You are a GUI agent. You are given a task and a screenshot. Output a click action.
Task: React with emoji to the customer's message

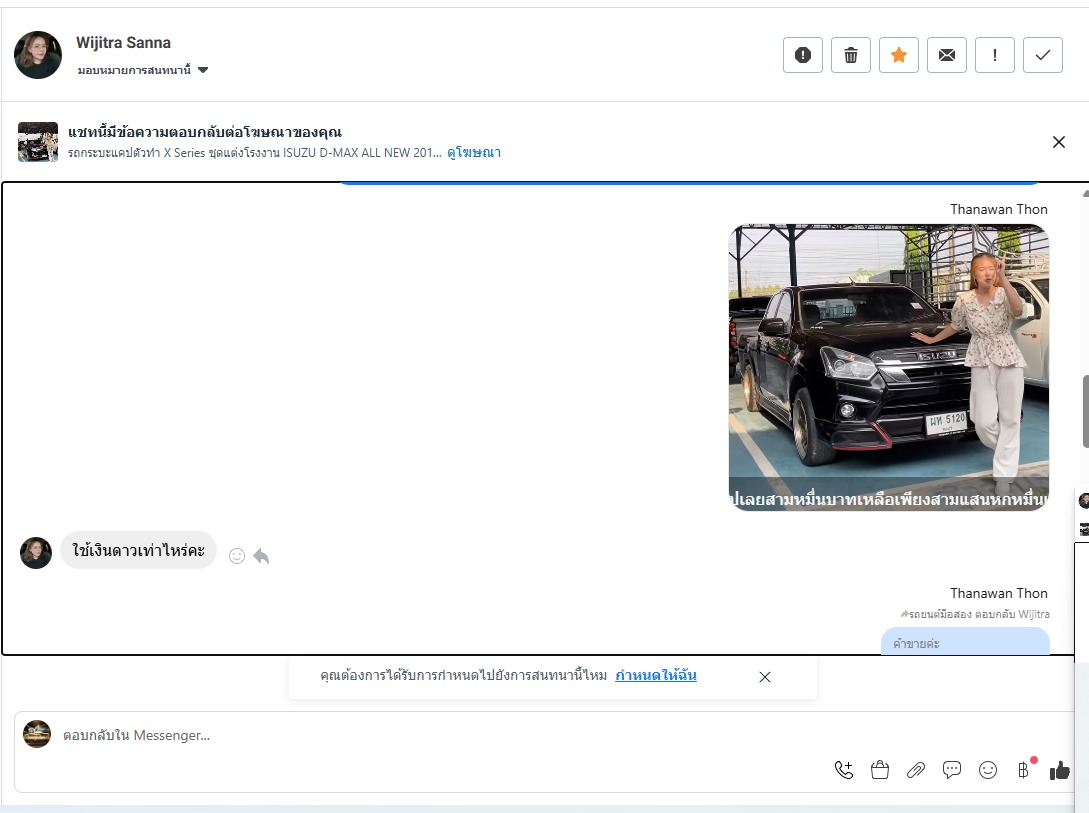coord(237,556)
